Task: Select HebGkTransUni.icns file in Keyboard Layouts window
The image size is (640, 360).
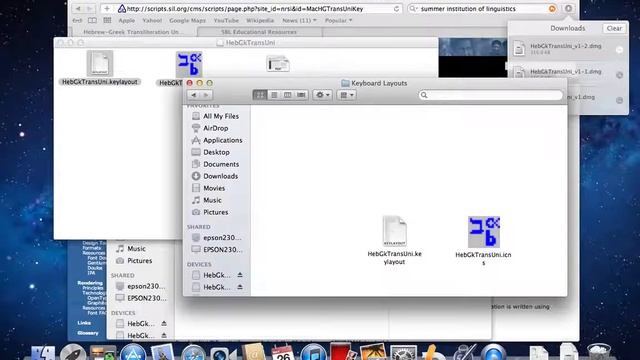Action: (483, 241)
